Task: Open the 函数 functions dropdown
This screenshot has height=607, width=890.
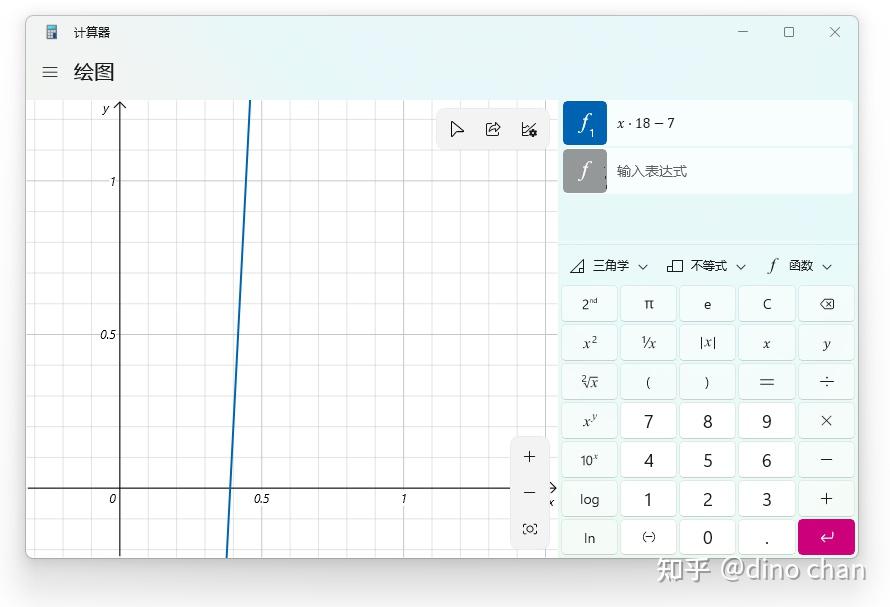Action: (800, 266)
